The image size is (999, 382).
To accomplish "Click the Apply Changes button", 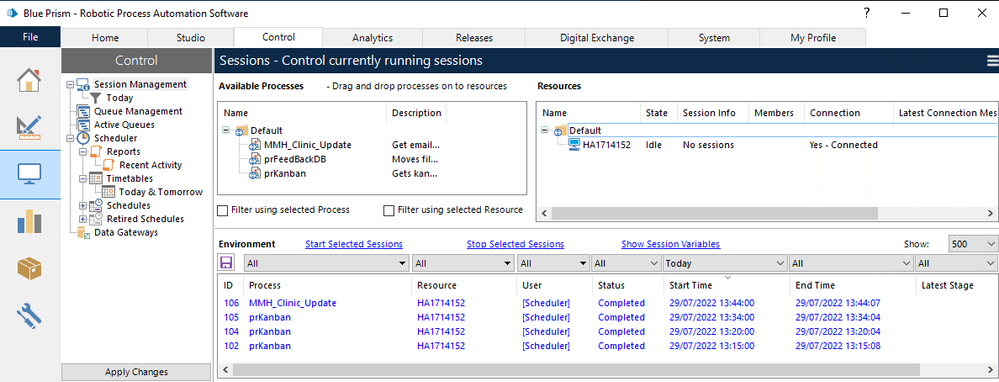I will click(136, 372).
